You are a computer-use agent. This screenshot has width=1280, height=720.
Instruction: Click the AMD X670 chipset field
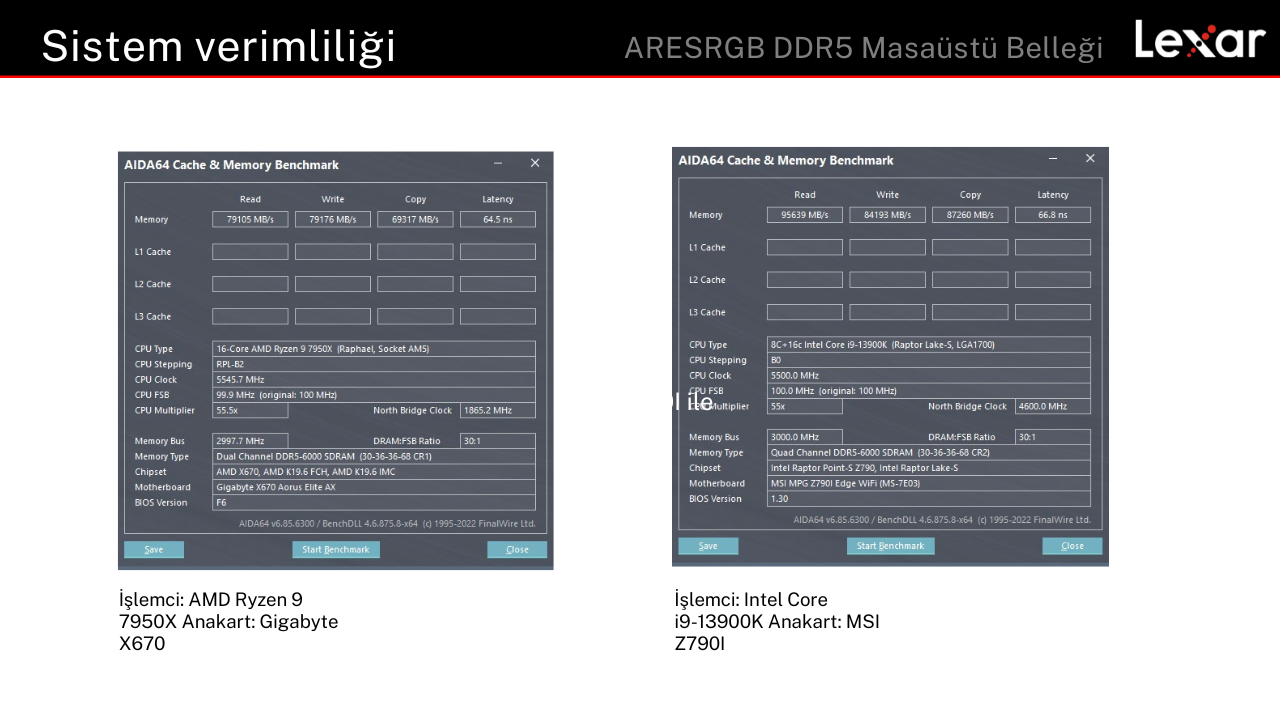(374, 472)
